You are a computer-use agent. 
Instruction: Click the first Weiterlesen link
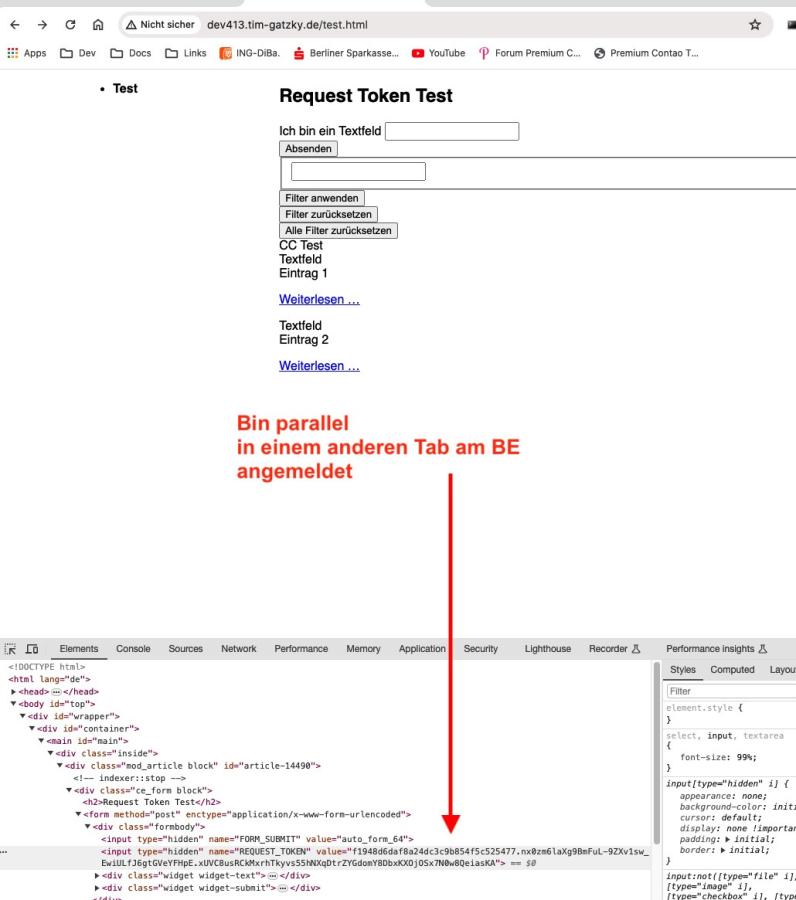pos(319,299)
